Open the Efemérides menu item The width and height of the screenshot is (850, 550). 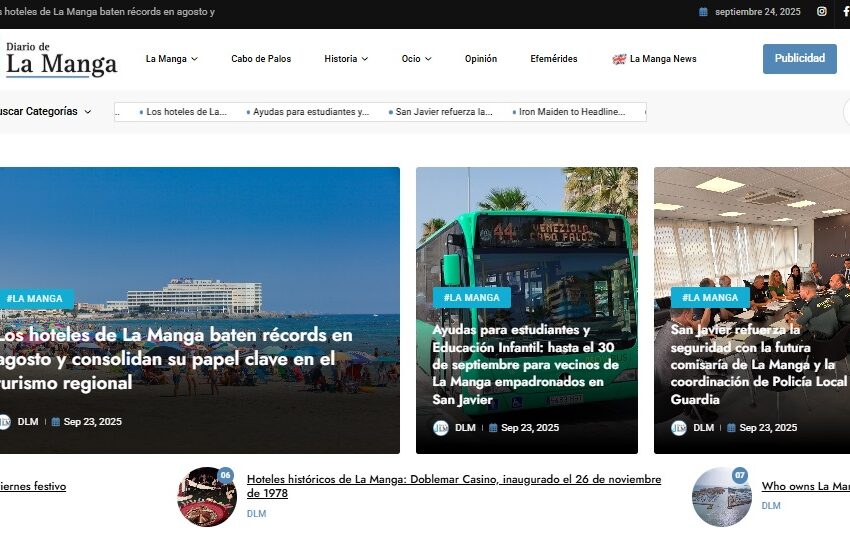pos(554,59)
